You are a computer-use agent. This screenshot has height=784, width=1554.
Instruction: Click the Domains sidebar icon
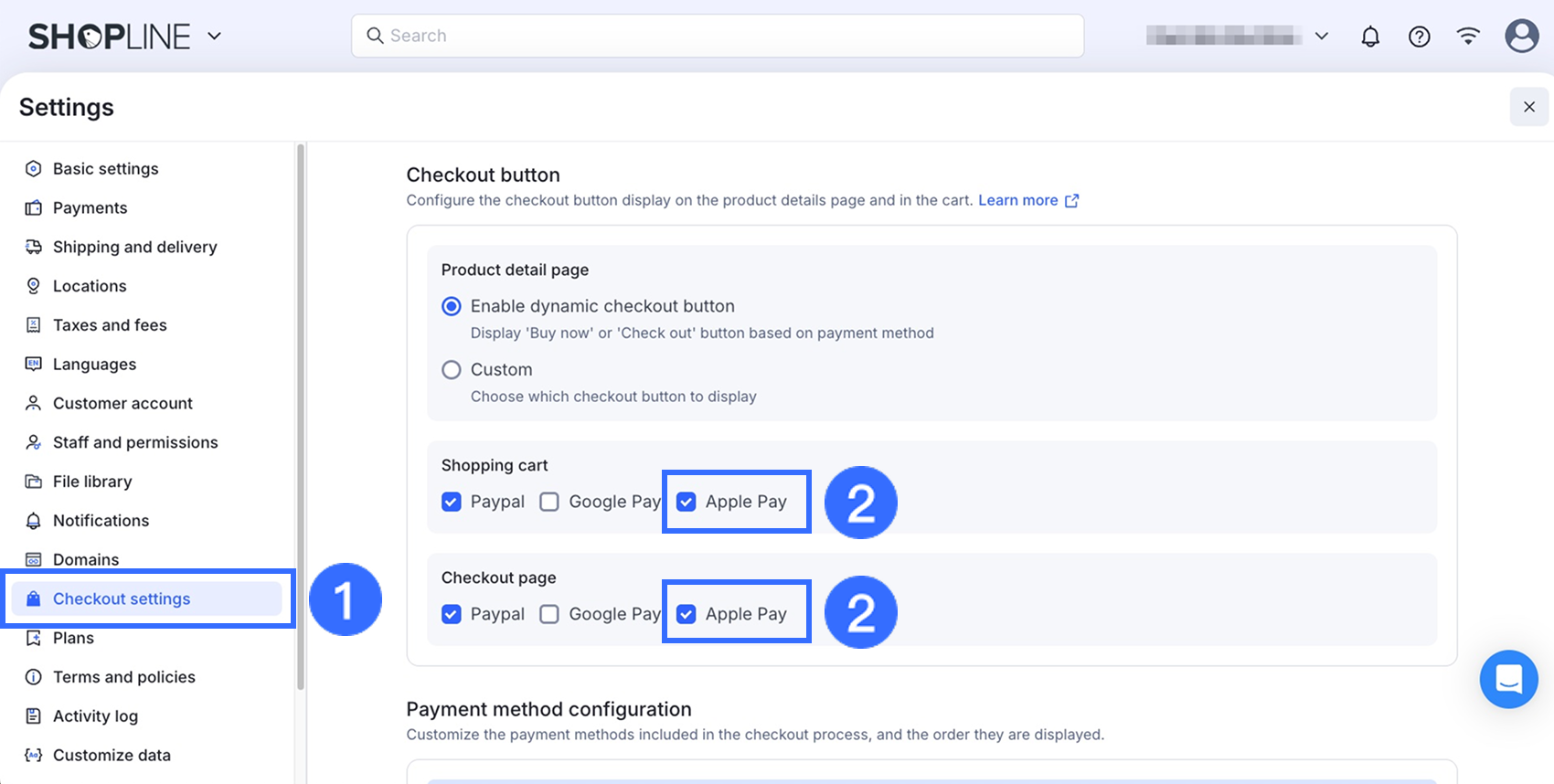[x=34, y=559]
